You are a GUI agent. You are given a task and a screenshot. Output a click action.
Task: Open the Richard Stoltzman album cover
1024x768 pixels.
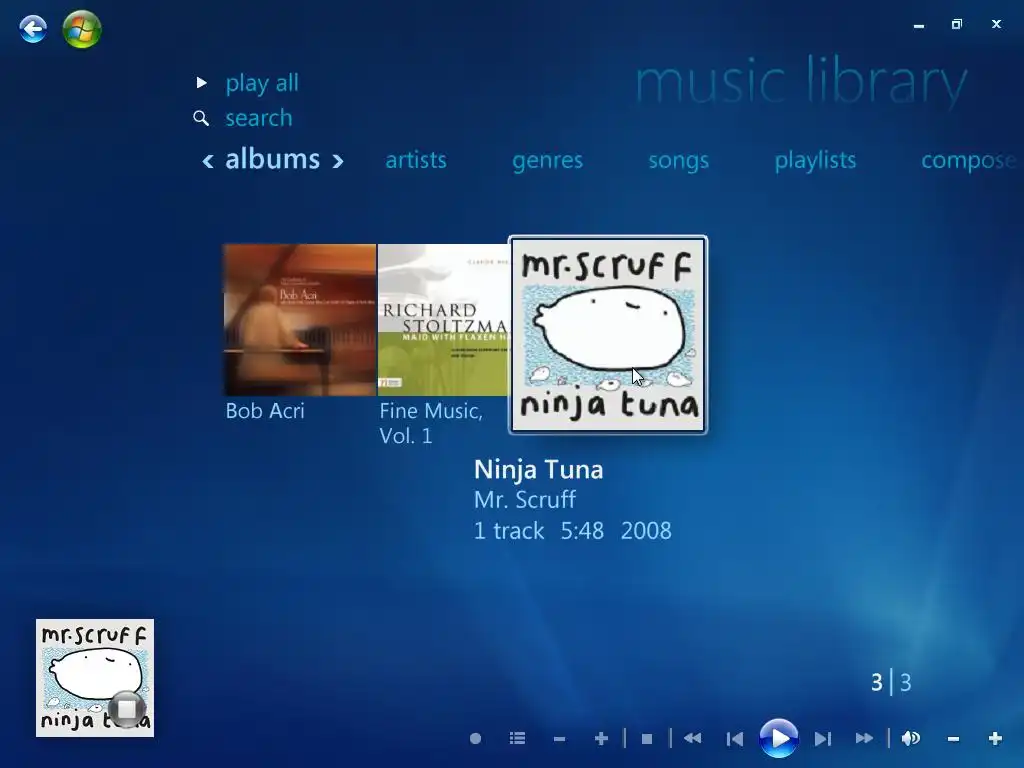(443, 319)
